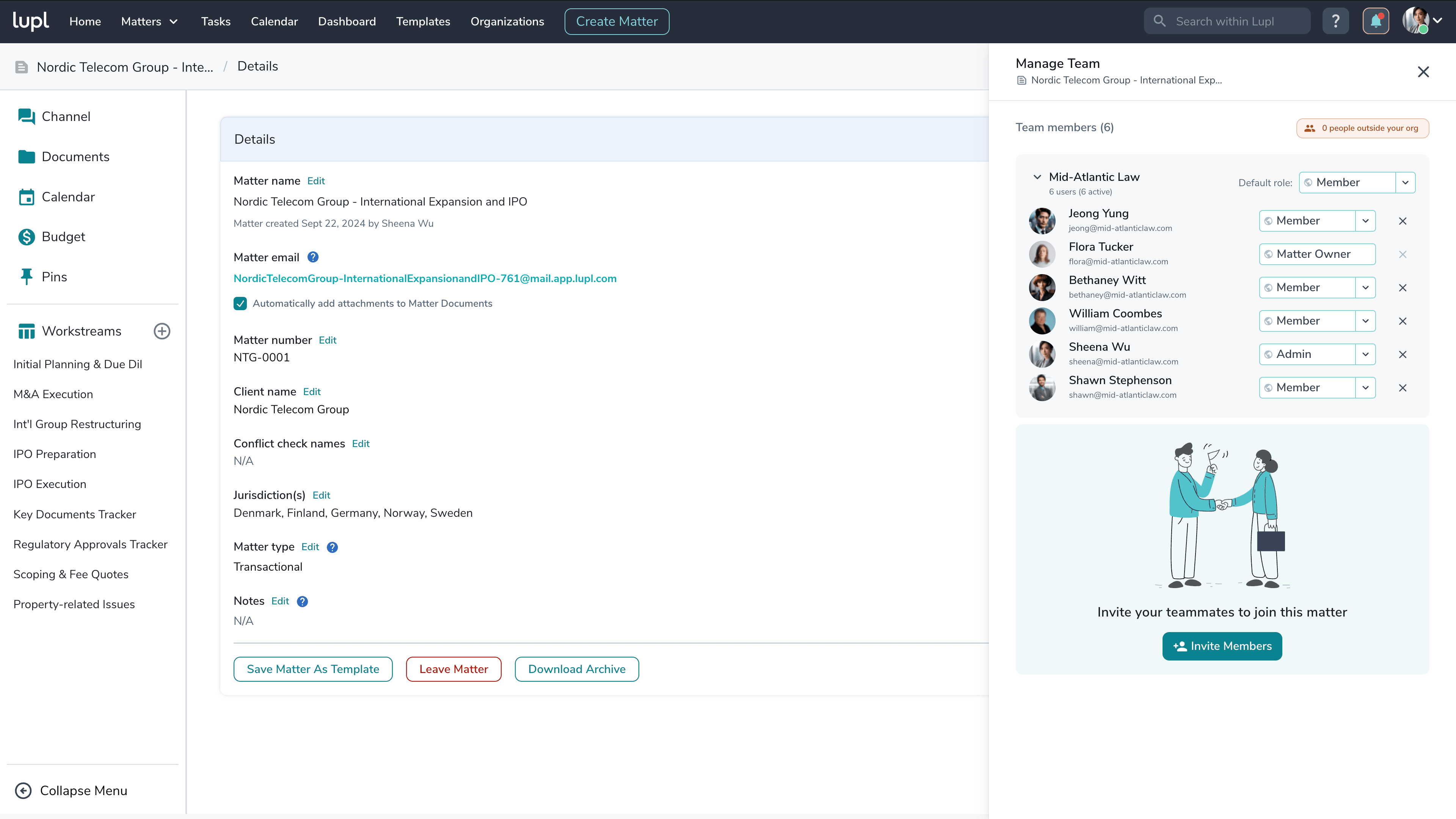Click the Notes help icon
The height and width of the screenshot is (819, 1456).
[303, 601]
